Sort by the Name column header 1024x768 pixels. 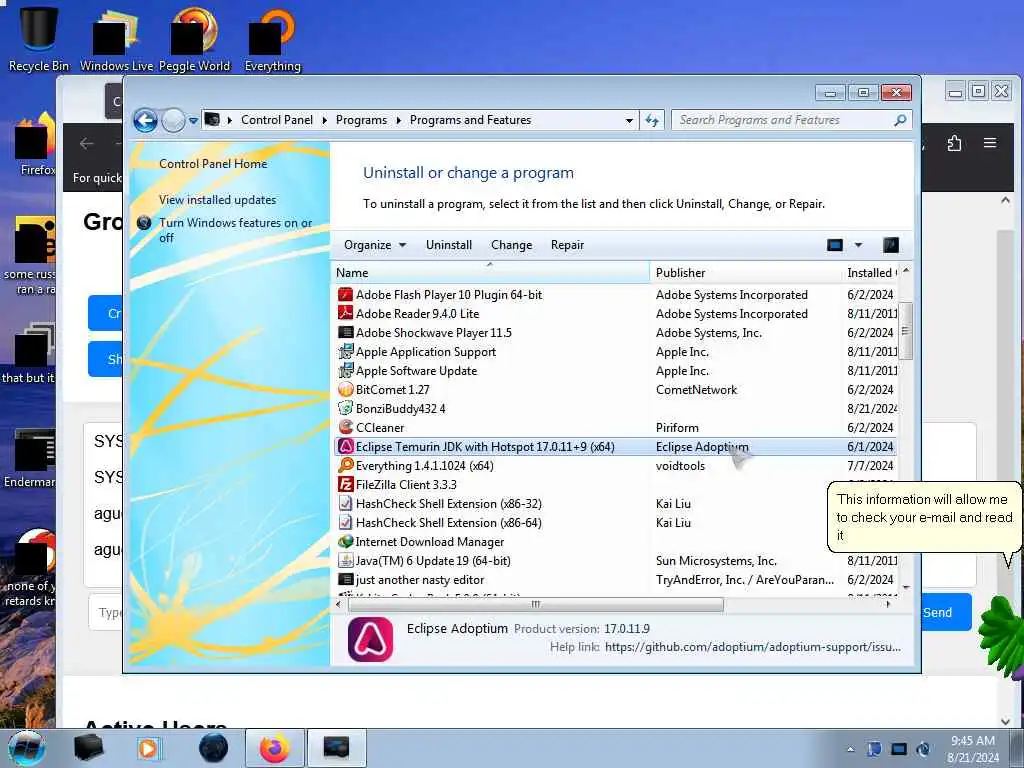(x=490, y=272)
